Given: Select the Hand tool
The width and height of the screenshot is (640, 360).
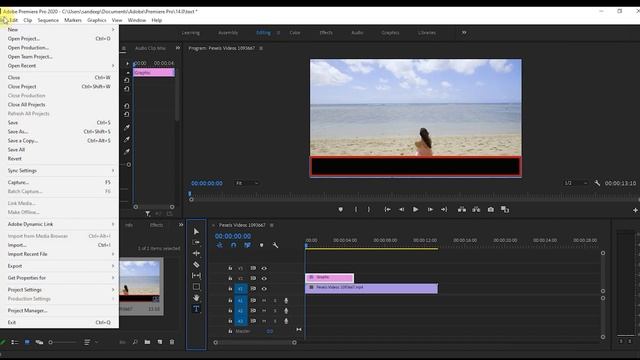Looking at the screenshot, I should pos(196,298).
